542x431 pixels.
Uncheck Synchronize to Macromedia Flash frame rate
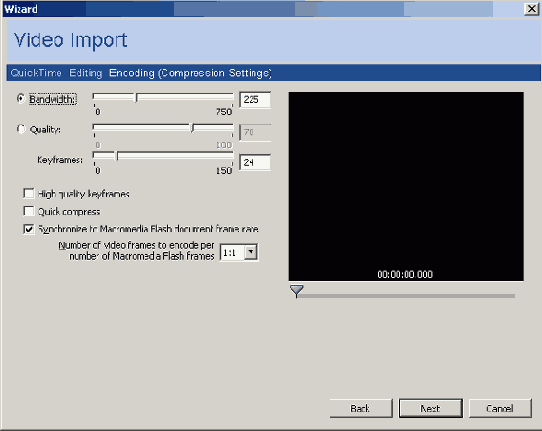point(29,229)
